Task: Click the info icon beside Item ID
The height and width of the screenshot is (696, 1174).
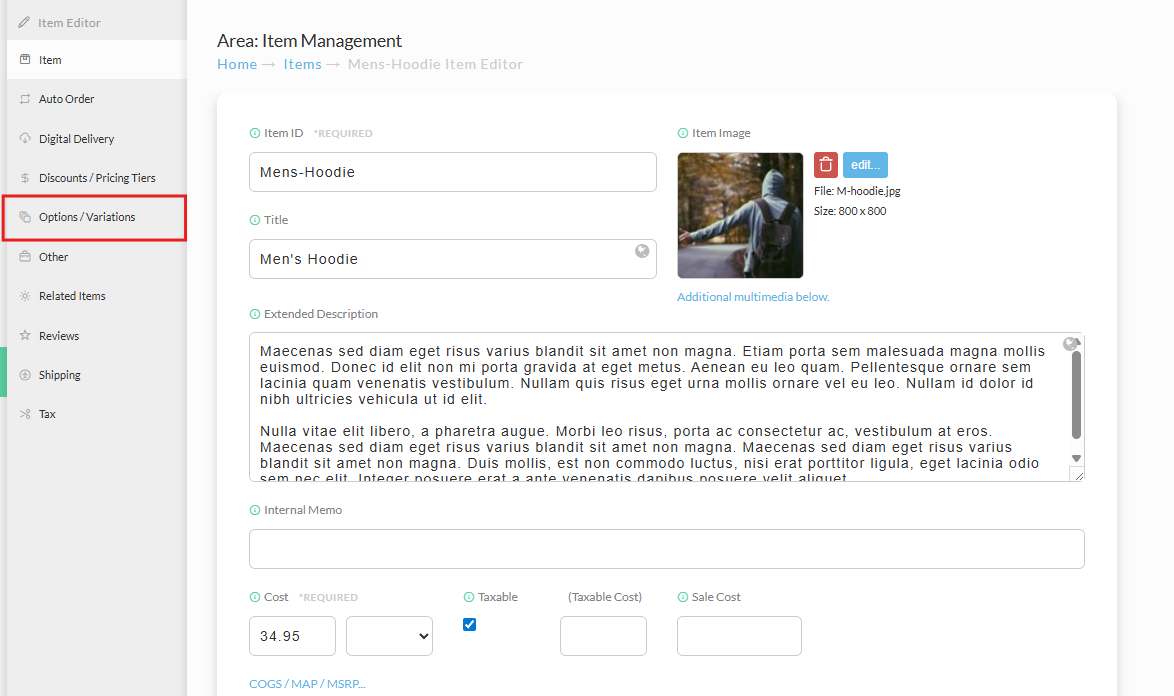Action: tap(255, 133)
